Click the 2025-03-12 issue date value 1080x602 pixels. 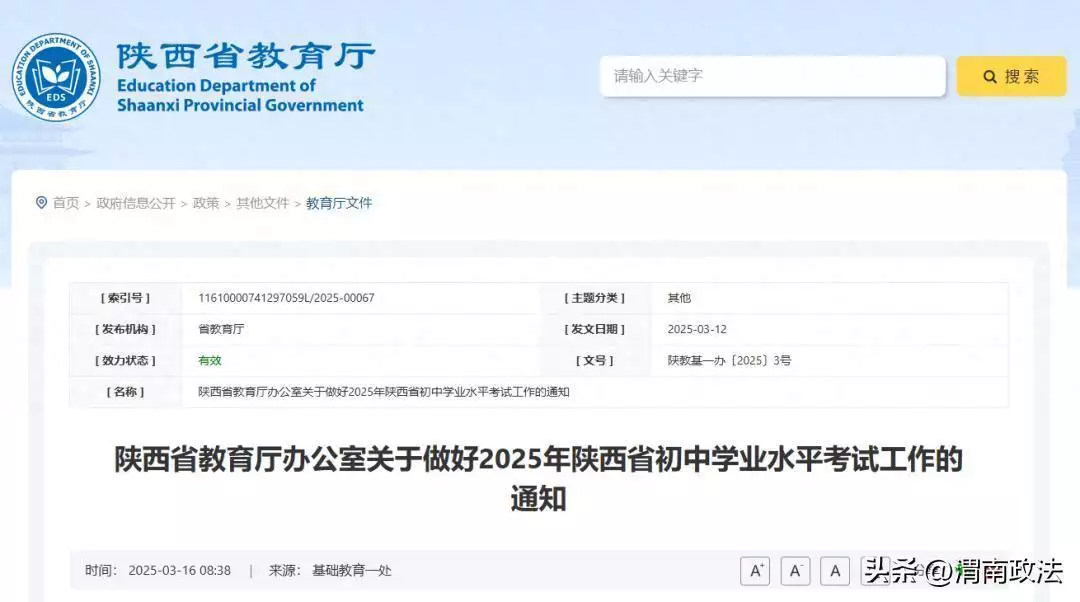coord(697,329)
